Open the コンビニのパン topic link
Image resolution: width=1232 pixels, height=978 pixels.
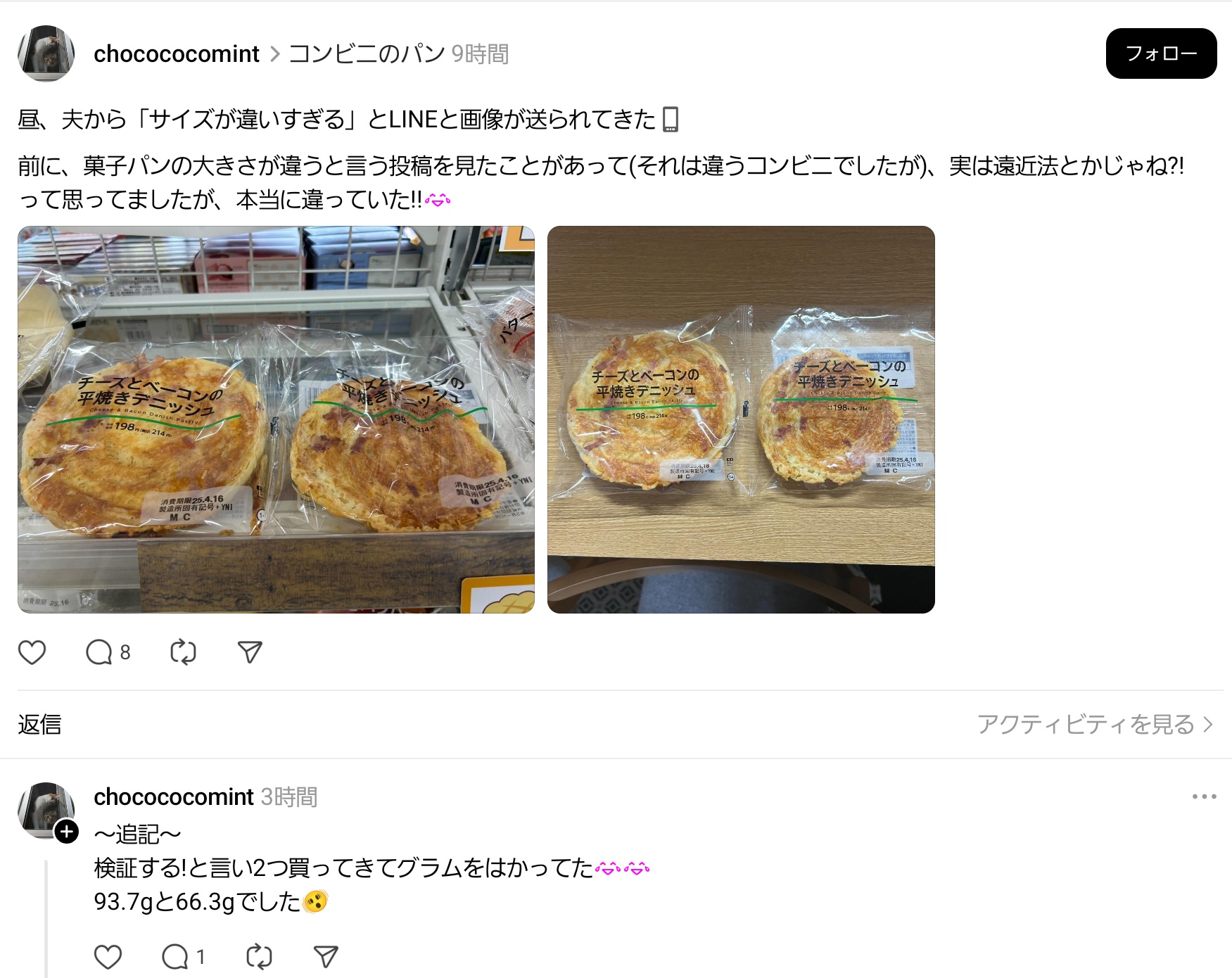tap(367, 53)
